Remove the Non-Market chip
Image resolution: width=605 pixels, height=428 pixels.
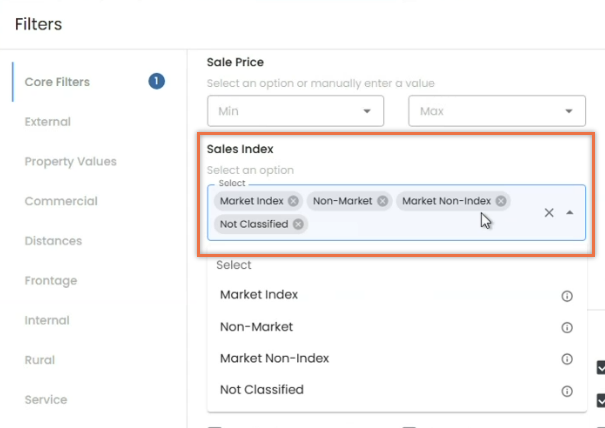pos(382,201)
